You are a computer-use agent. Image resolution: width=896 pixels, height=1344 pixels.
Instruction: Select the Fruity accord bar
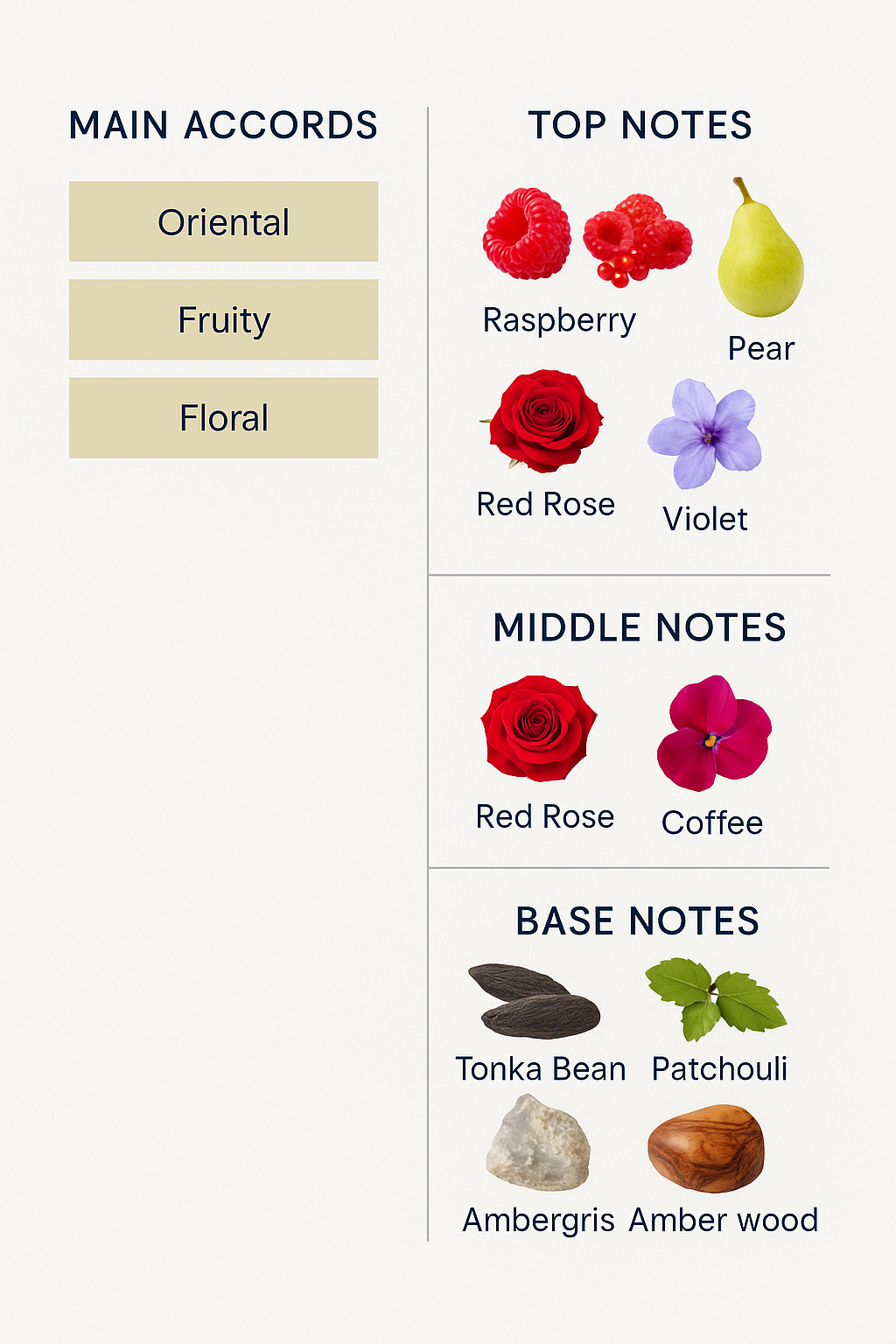[x=223, y=319]
